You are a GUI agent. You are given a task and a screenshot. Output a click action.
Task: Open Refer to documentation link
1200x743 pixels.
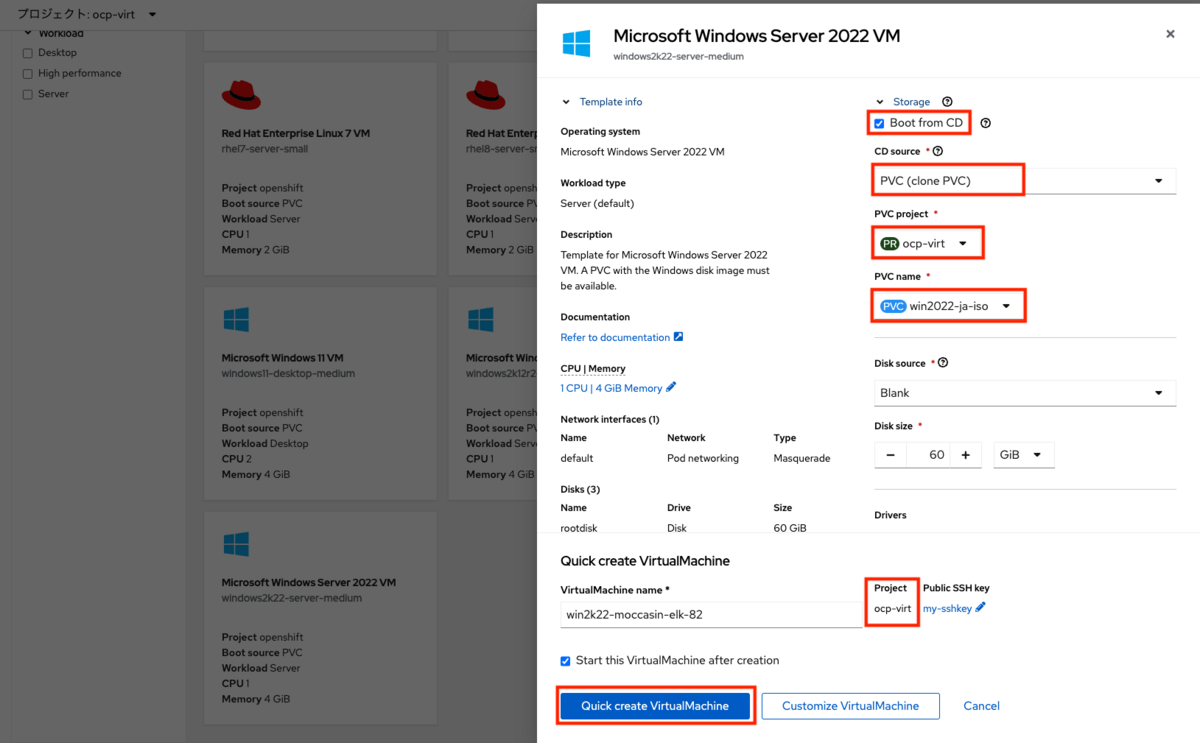click(x=615, y=338)
